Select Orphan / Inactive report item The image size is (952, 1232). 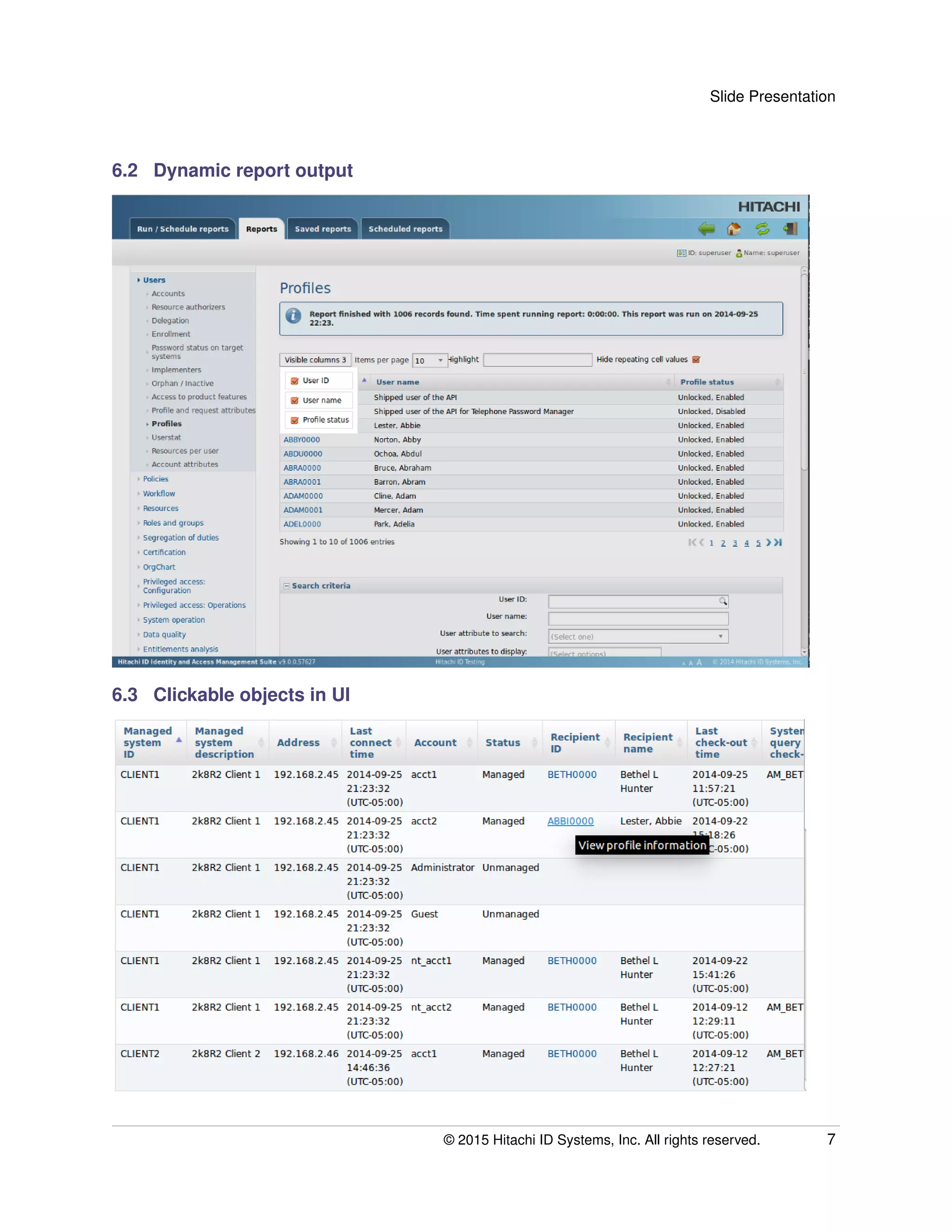pos(182,384)
